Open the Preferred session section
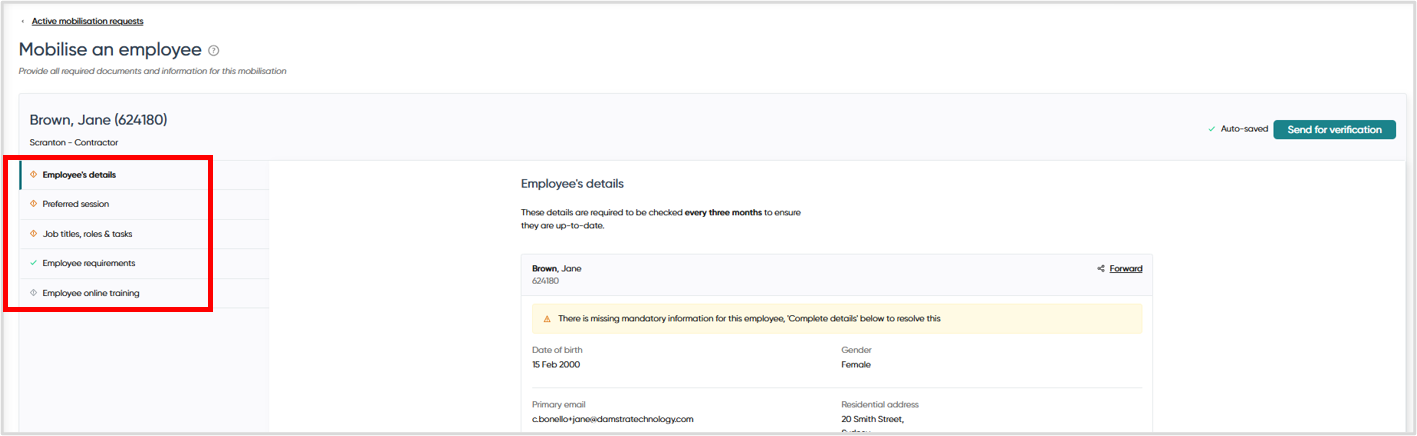This screenshot has height=436, width=1417. [x=144, y=204]
